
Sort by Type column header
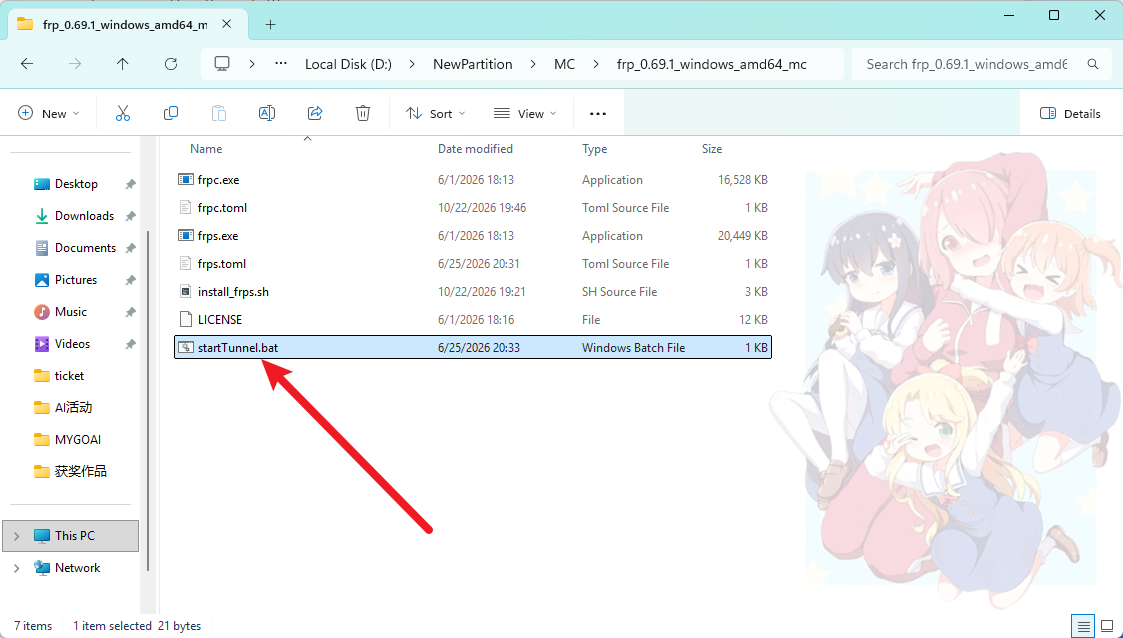pos(594,149)
